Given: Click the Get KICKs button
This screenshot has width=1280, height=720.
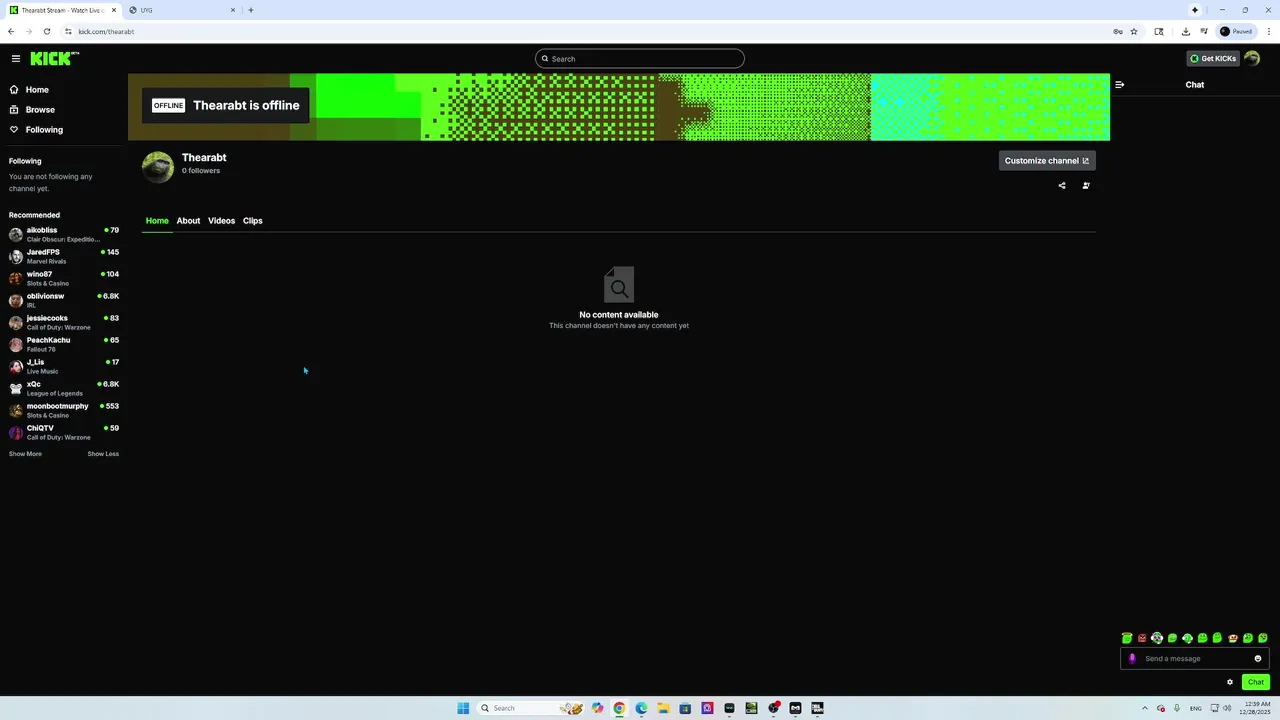Looking at the screenshot, I should (x=1213, y=59).
